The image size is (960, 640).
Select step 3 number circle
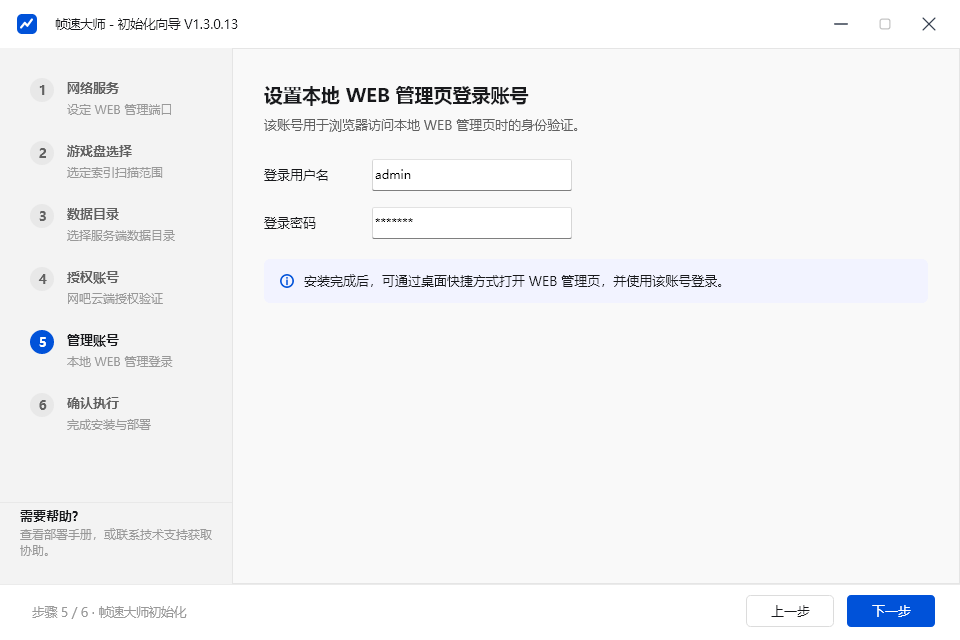[x=42, y=216]
